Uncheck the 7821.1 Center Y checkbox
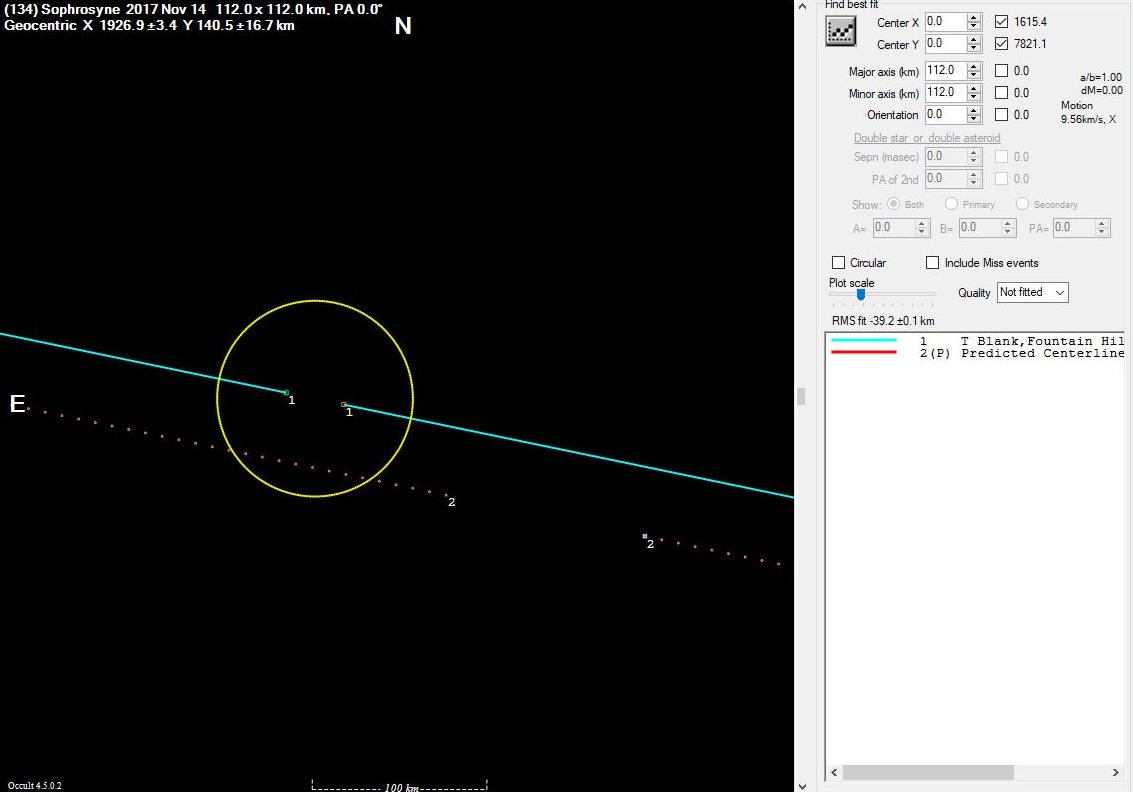This screenshot has width=1133, height=792. click(x=1001, y=43)
